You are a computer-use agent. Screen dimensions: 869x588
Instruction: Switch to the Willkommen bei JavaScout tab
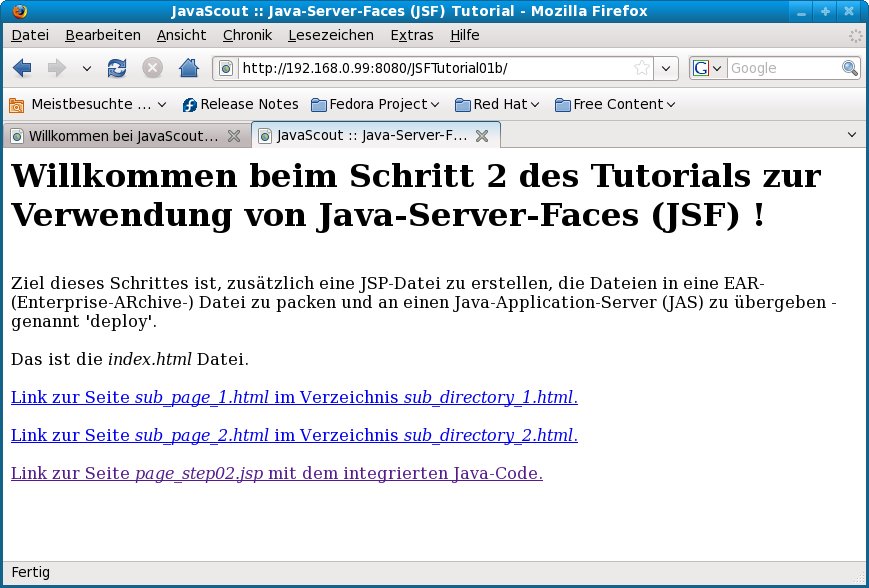click(120, 135)
